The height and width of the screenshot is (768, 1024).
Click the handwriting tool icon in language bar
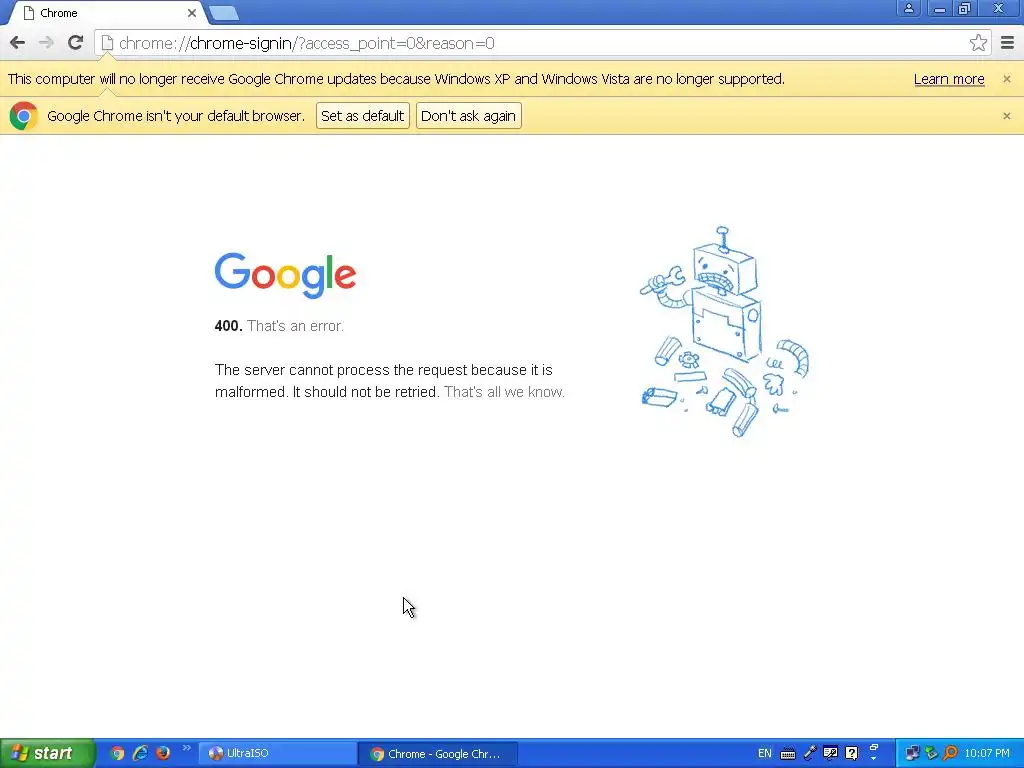[x=830, y=753]
